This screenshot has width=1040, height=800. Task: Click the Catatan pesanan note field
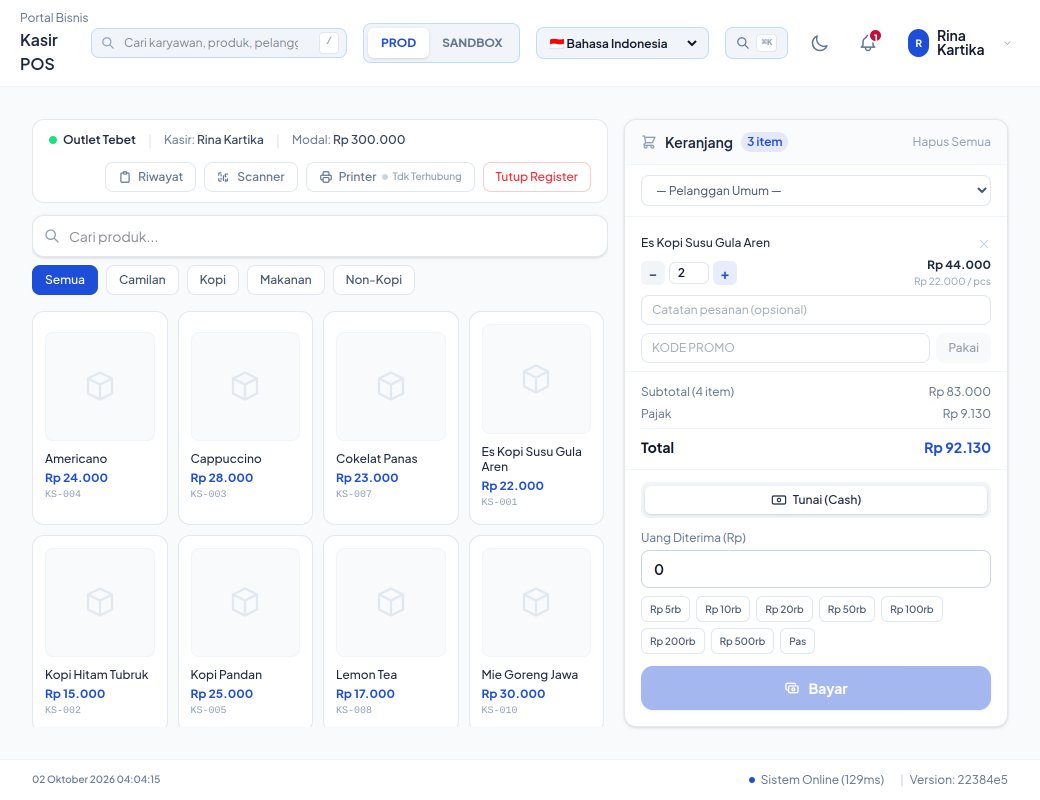pos(816,310)
